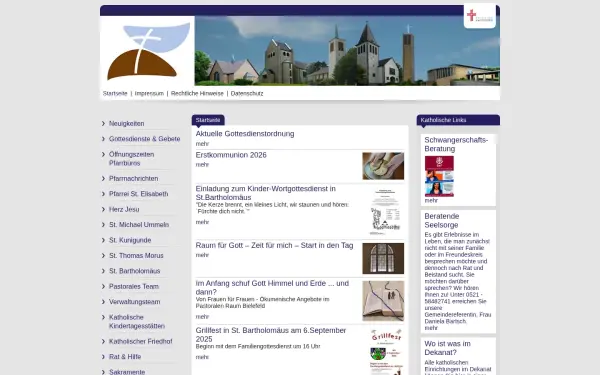Open Grillfest in St. Bartholomäus headline
600x375 pixels.
click(271, 334)
